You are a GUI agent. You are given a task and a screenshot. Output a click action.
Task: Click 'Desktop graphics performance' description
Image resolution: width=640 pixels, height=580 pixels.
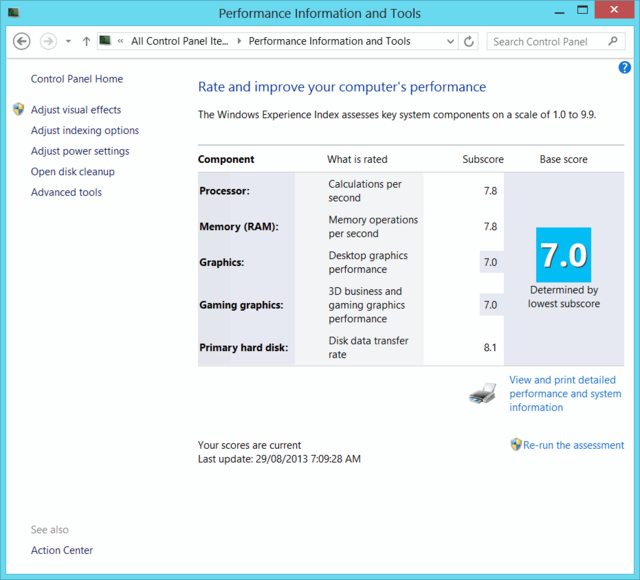368,262
